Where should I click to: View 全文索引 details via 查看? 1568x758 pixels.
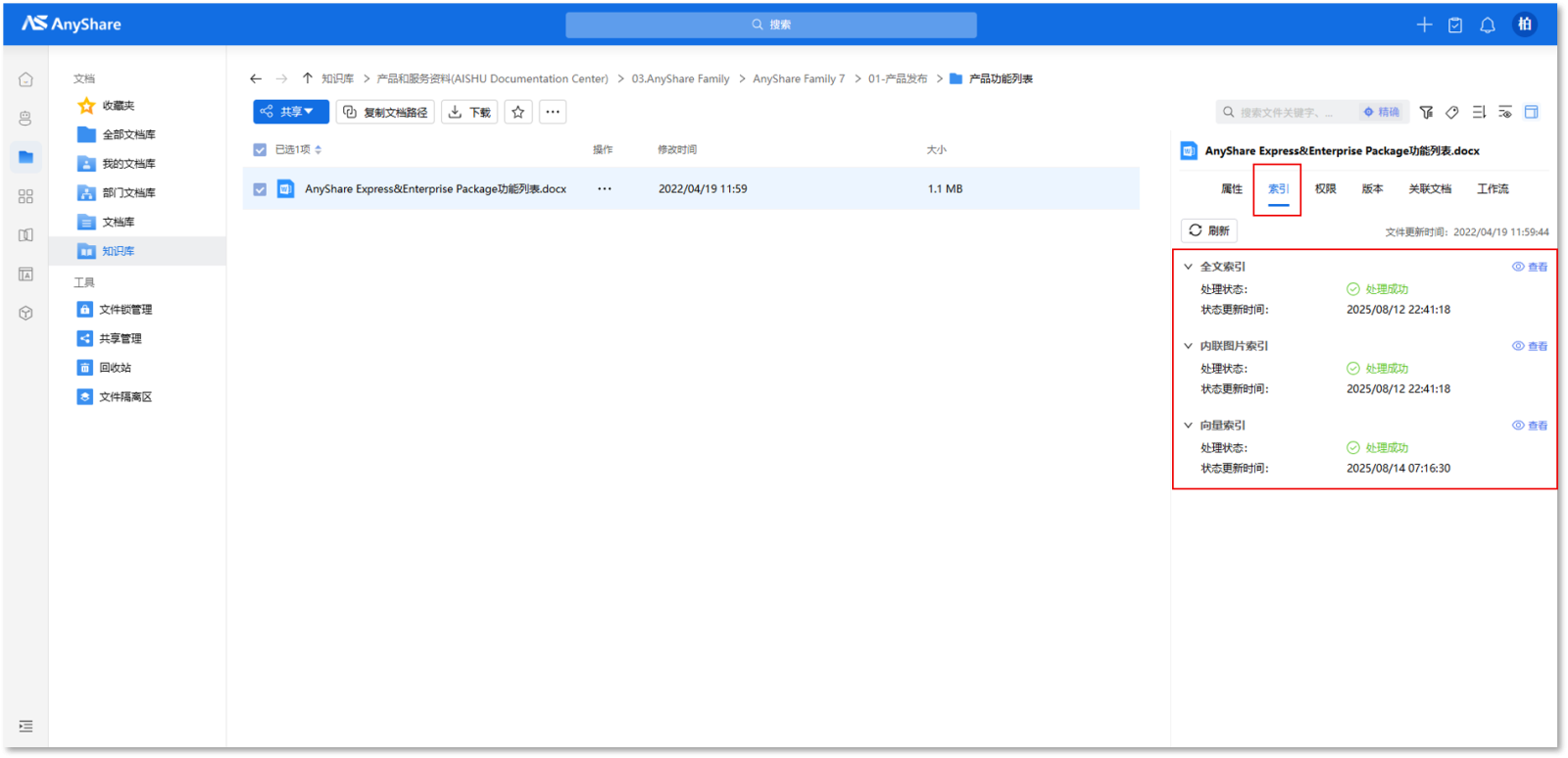[1530, 267]
